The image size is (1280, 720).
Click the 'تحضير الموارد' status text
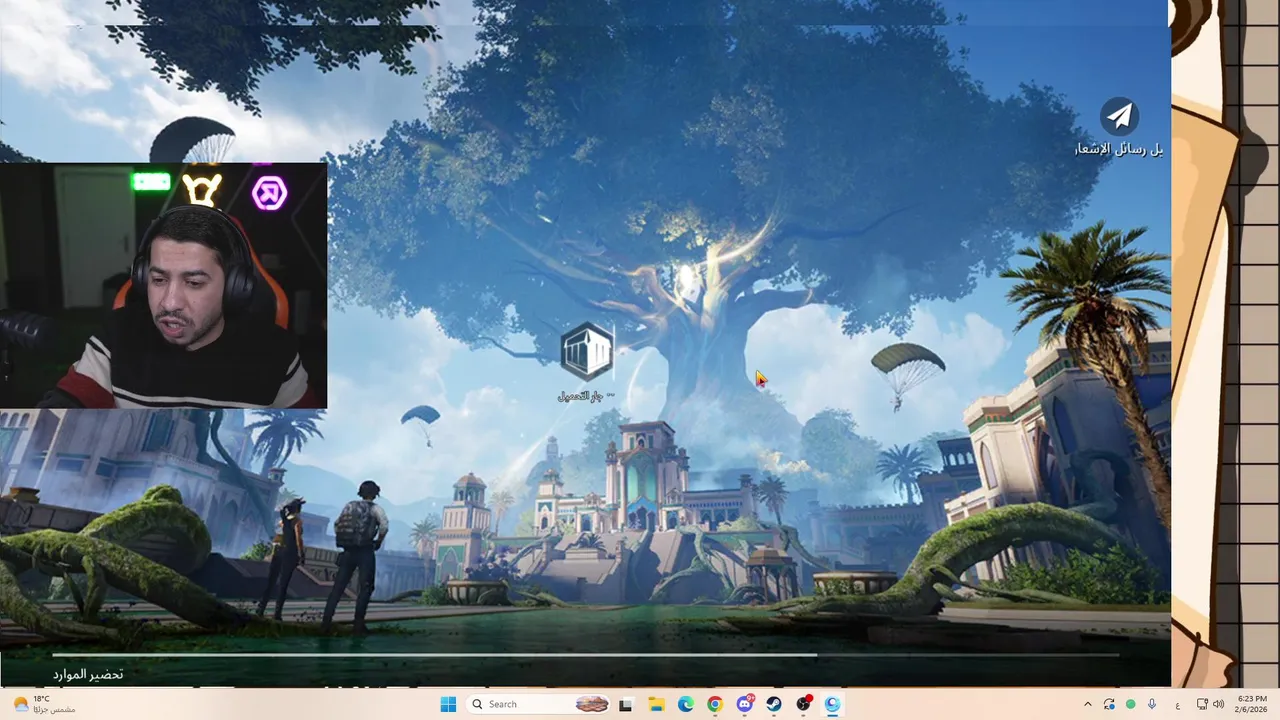pos(88,674)
